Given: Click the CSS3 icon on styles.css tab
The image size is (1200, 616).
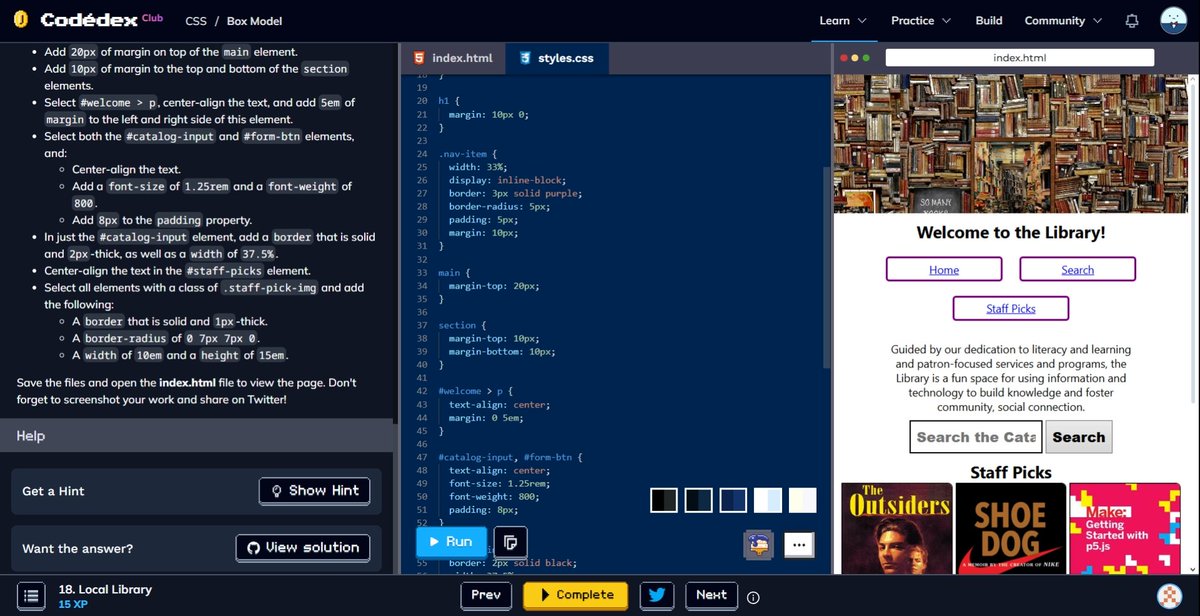Looking at the screenshot, I should pos(525,58).
